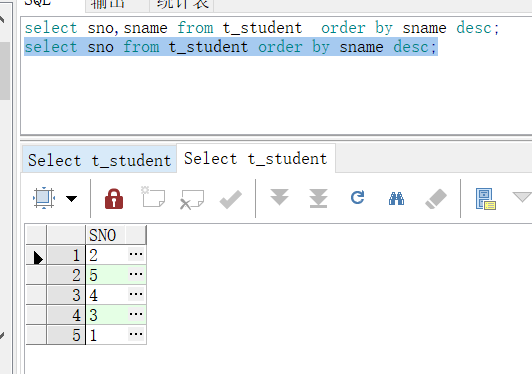
Task: Click the post changes checkmark icon
Action: coord(231,199)
